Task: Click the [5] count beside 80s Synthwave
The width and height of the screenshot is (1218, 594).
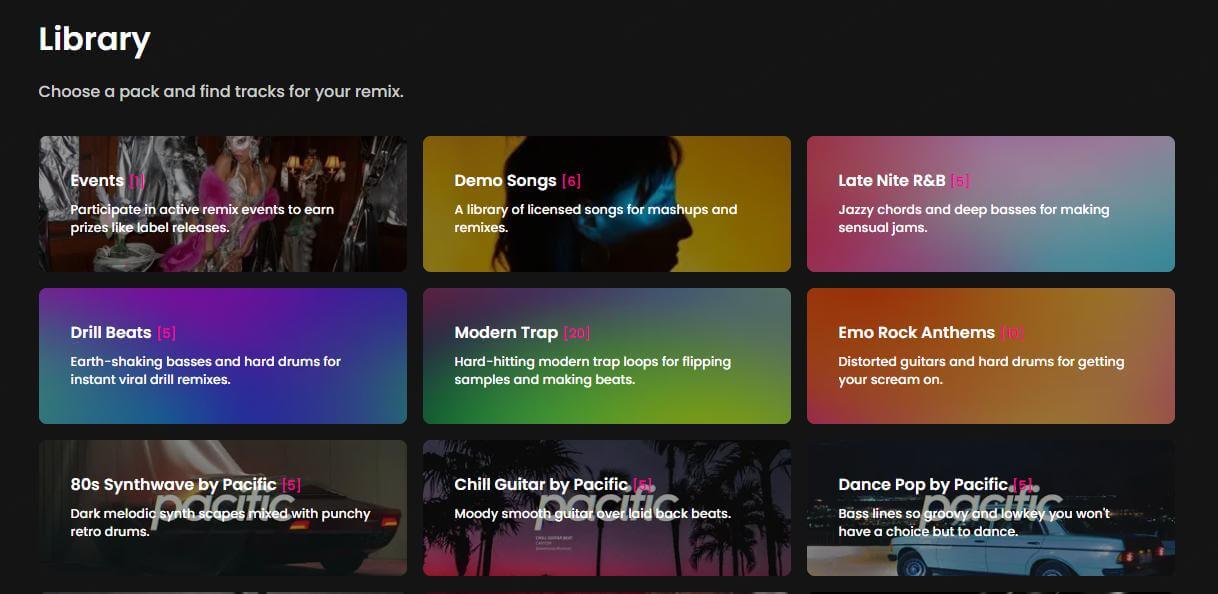Action: click(291, 485)
